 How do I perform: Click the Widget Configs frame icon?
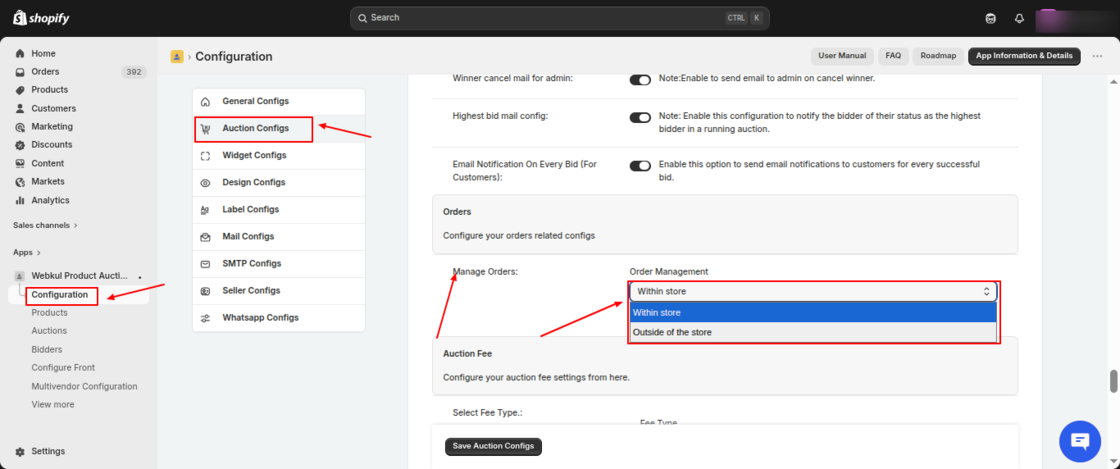coord(206,156)
